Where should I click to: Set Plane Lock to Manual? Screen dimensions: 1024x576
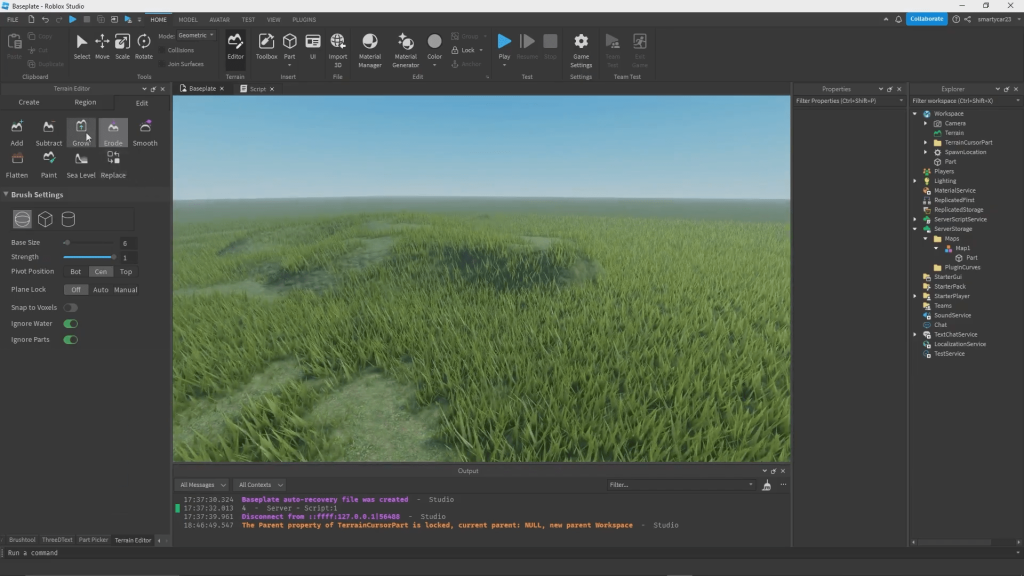[x=125, y=290]
